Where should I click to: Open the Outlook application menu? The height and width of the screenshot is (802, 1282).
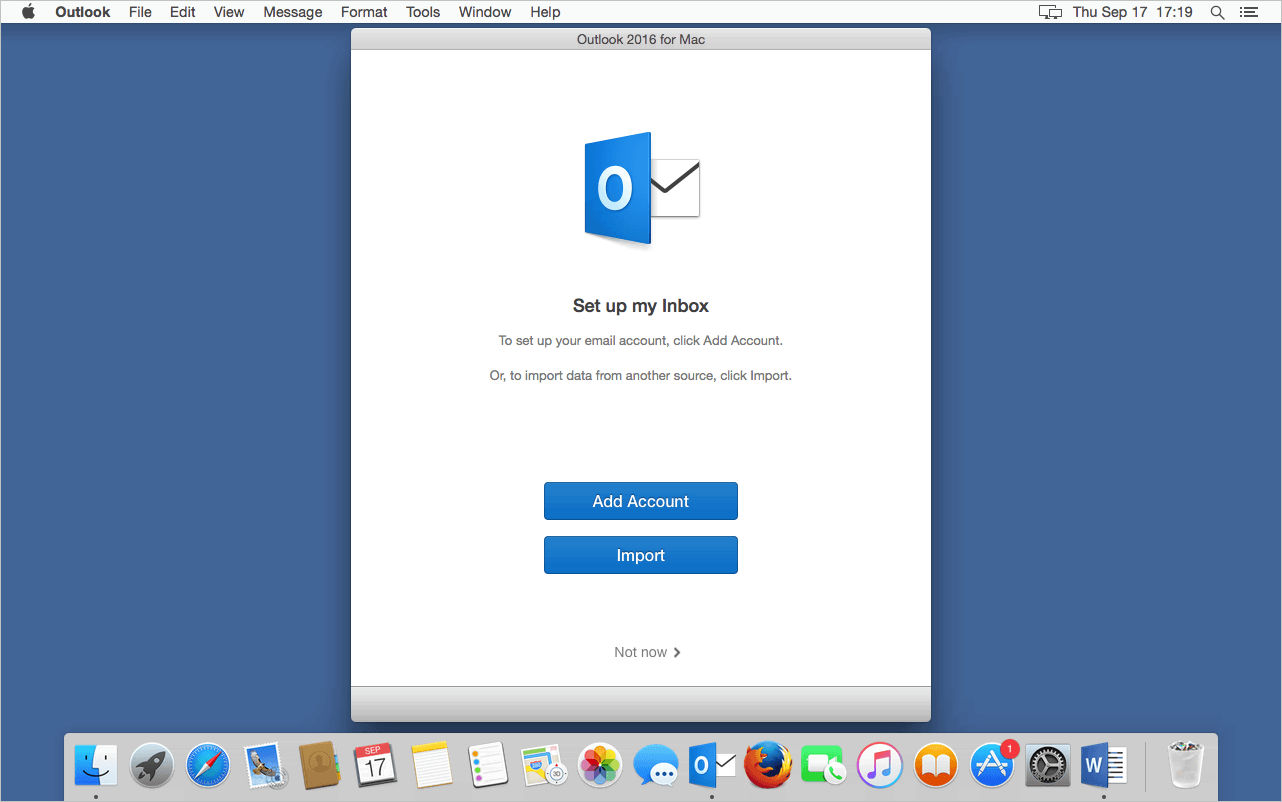point(83,12)
